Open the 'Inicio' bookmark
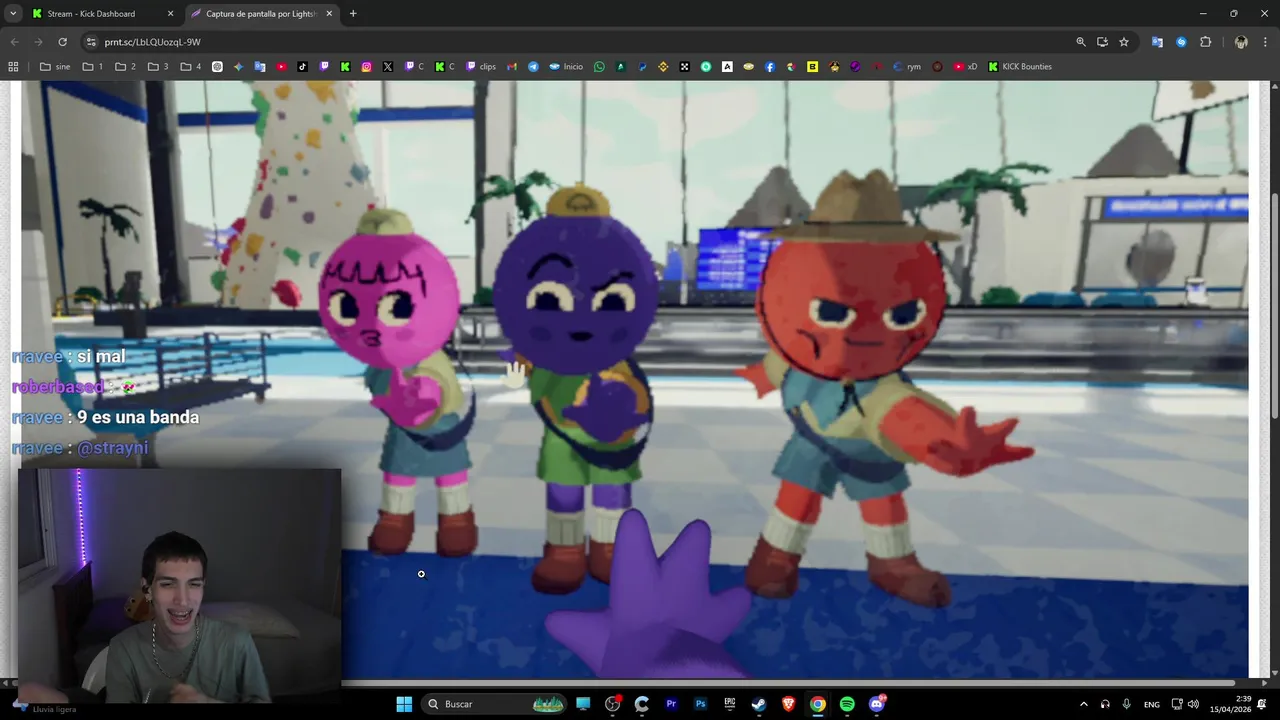 point(565,67)
